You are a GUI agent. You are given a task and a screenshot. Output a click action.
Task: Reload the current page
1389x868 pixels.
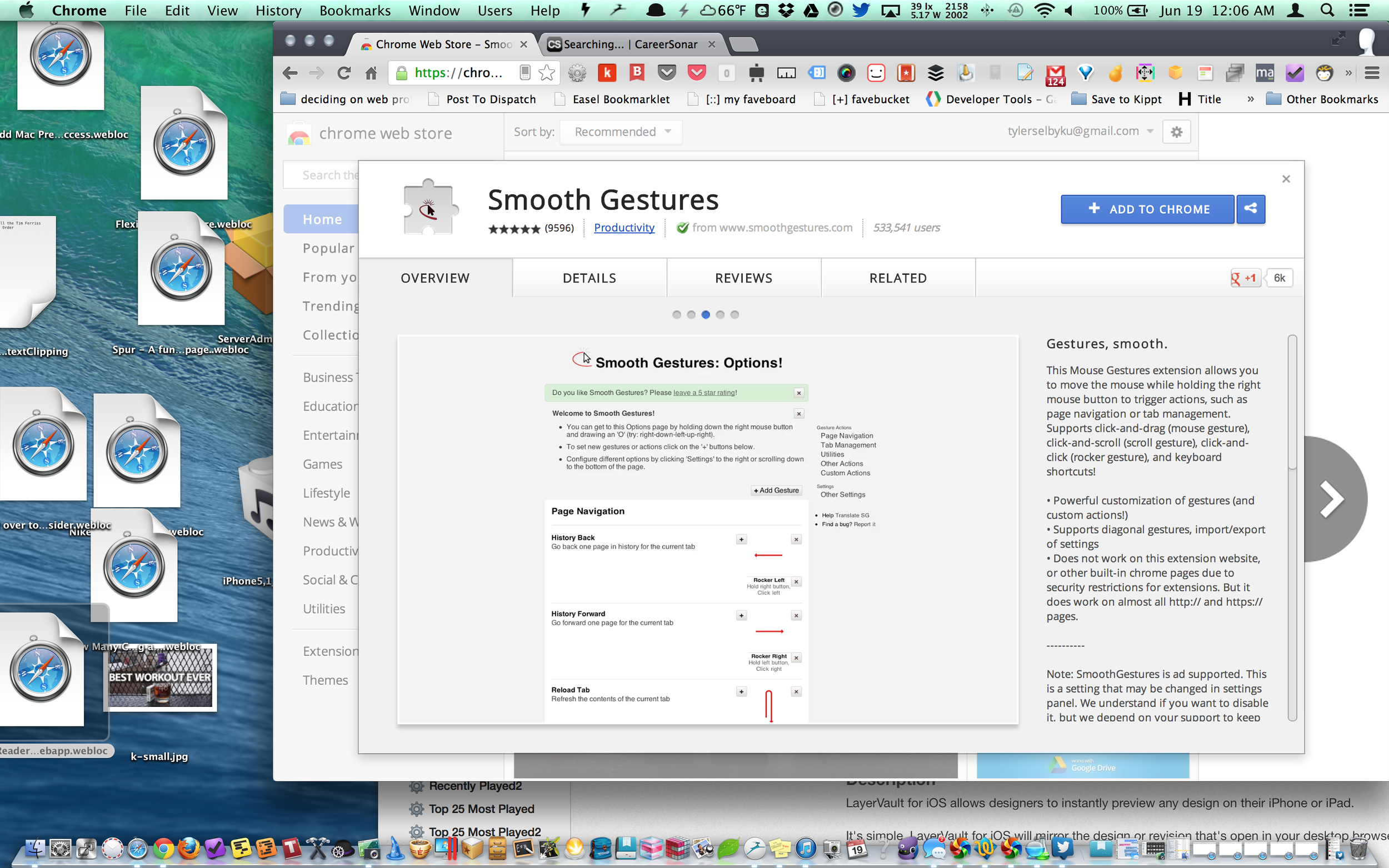click(344, 73)
